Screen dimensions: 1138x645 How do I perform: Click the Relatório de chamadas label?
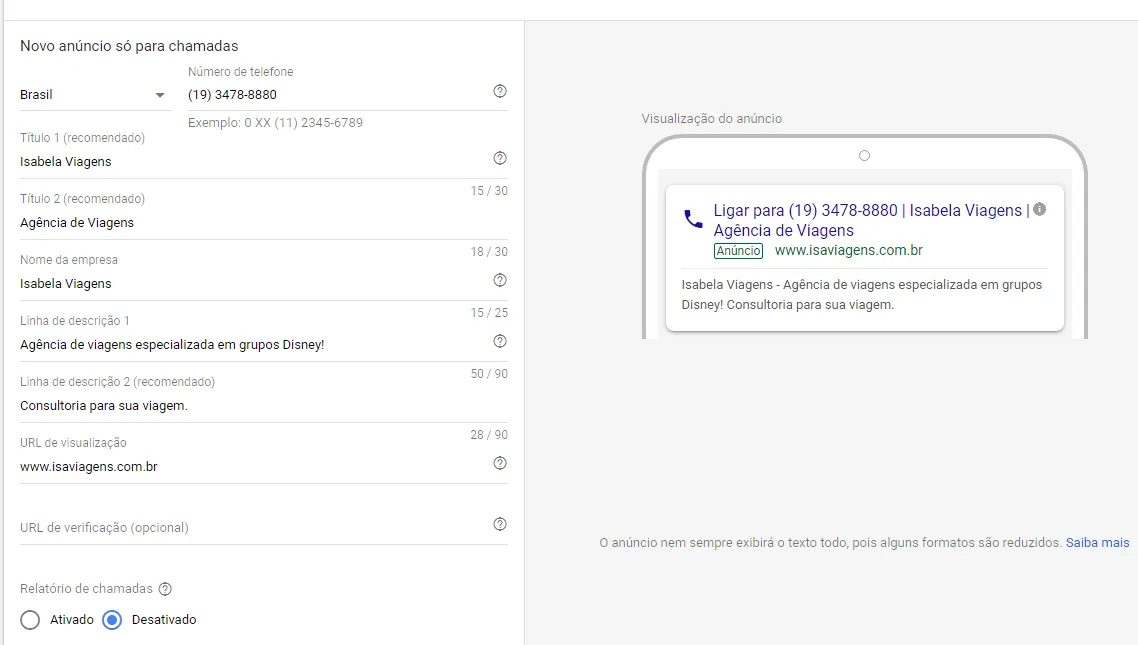tap(86, 588)
